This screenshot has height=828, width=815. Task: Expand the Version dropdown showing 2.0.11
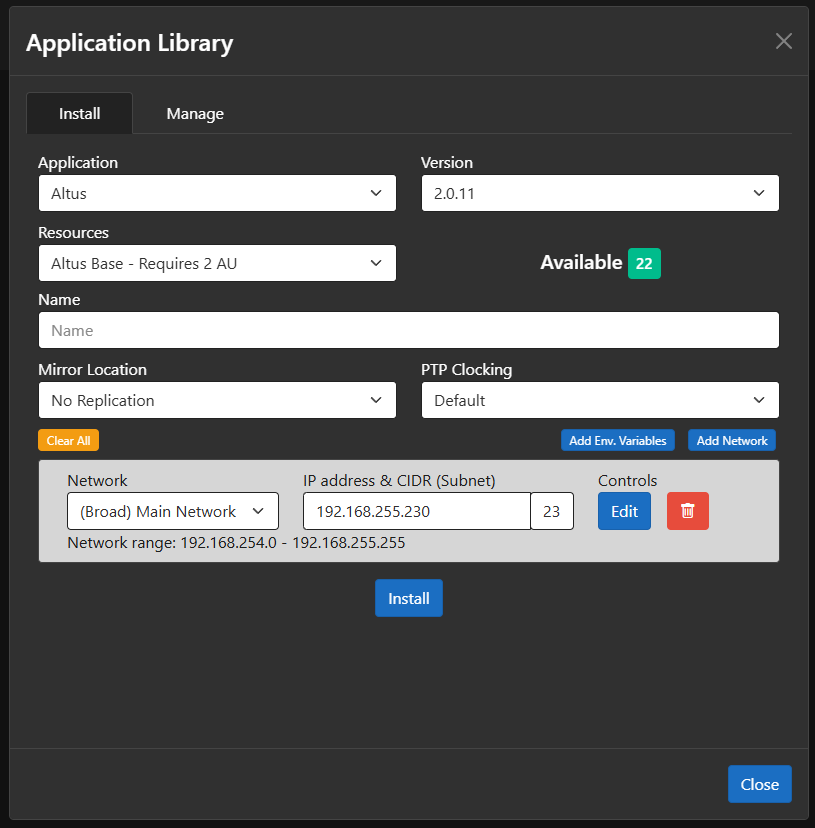[x=599, y=193]
